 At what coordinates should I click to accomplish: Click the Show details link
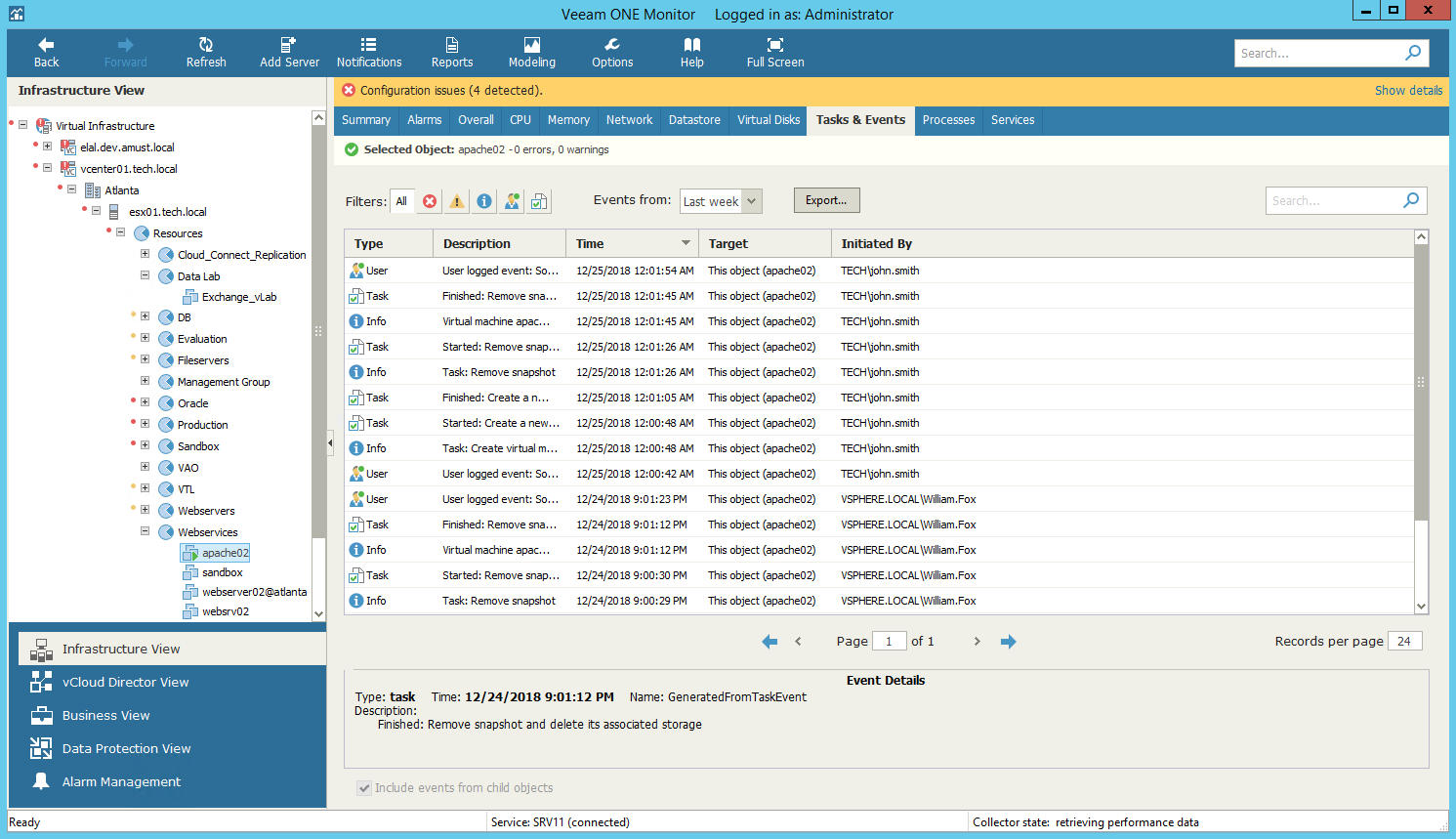point(1408,90)
